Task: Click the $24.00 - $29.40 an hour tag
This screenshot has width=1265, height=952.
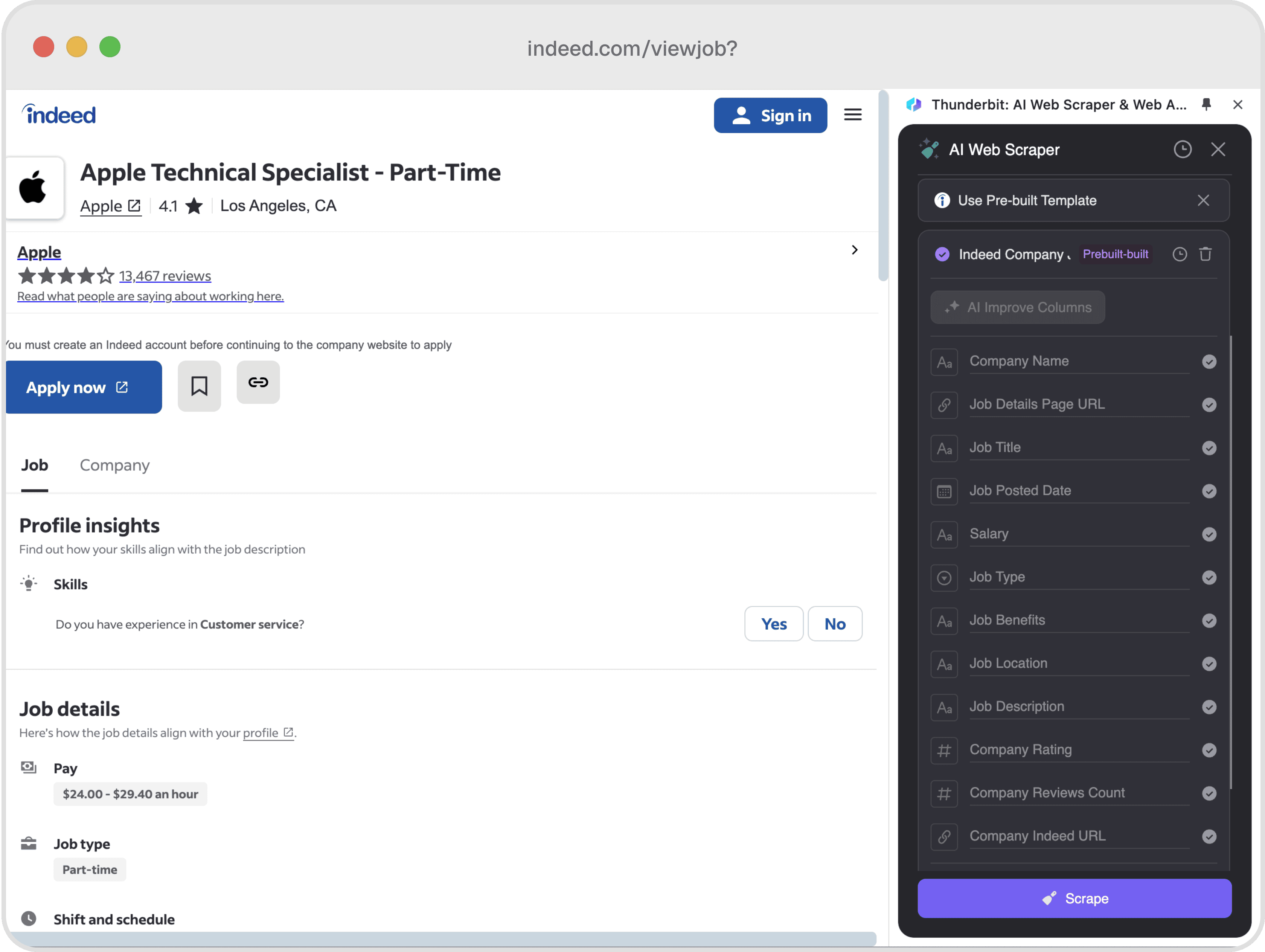Action: pos(130,794)
